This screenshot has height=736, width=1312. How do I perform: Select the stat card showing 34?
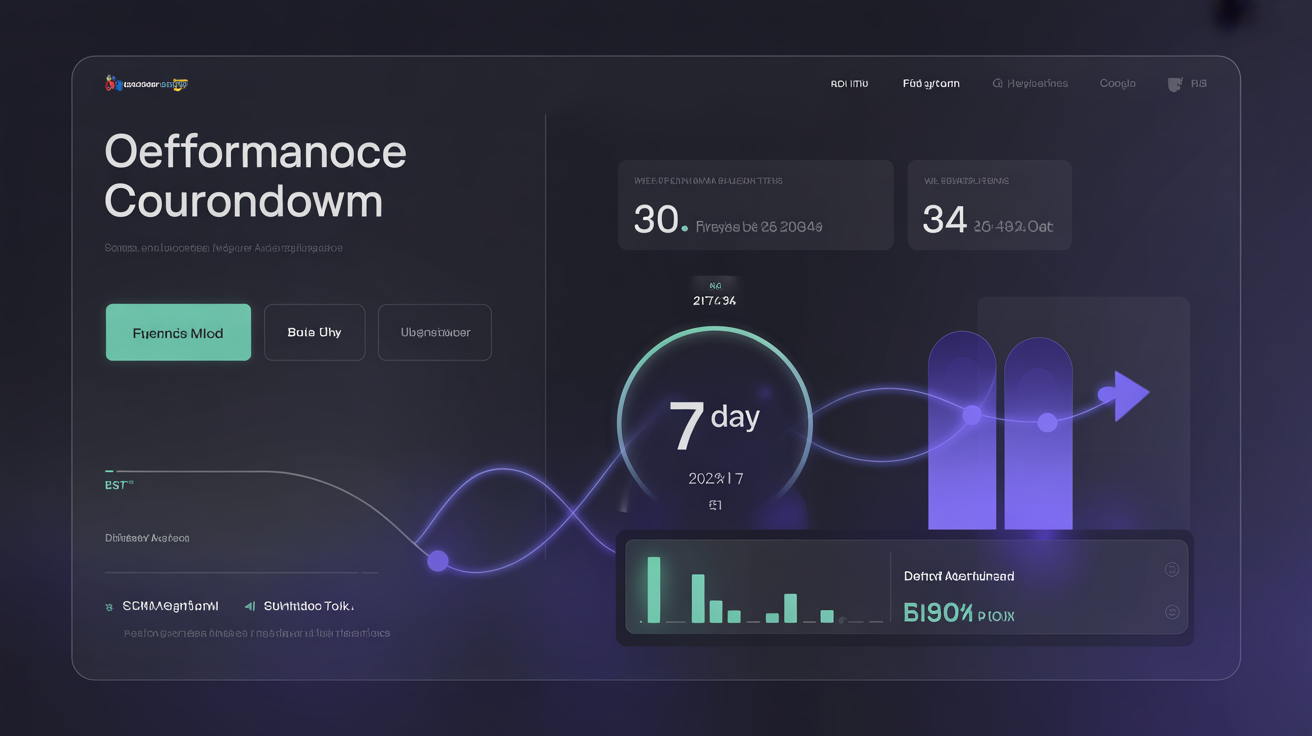coord(989,205)
